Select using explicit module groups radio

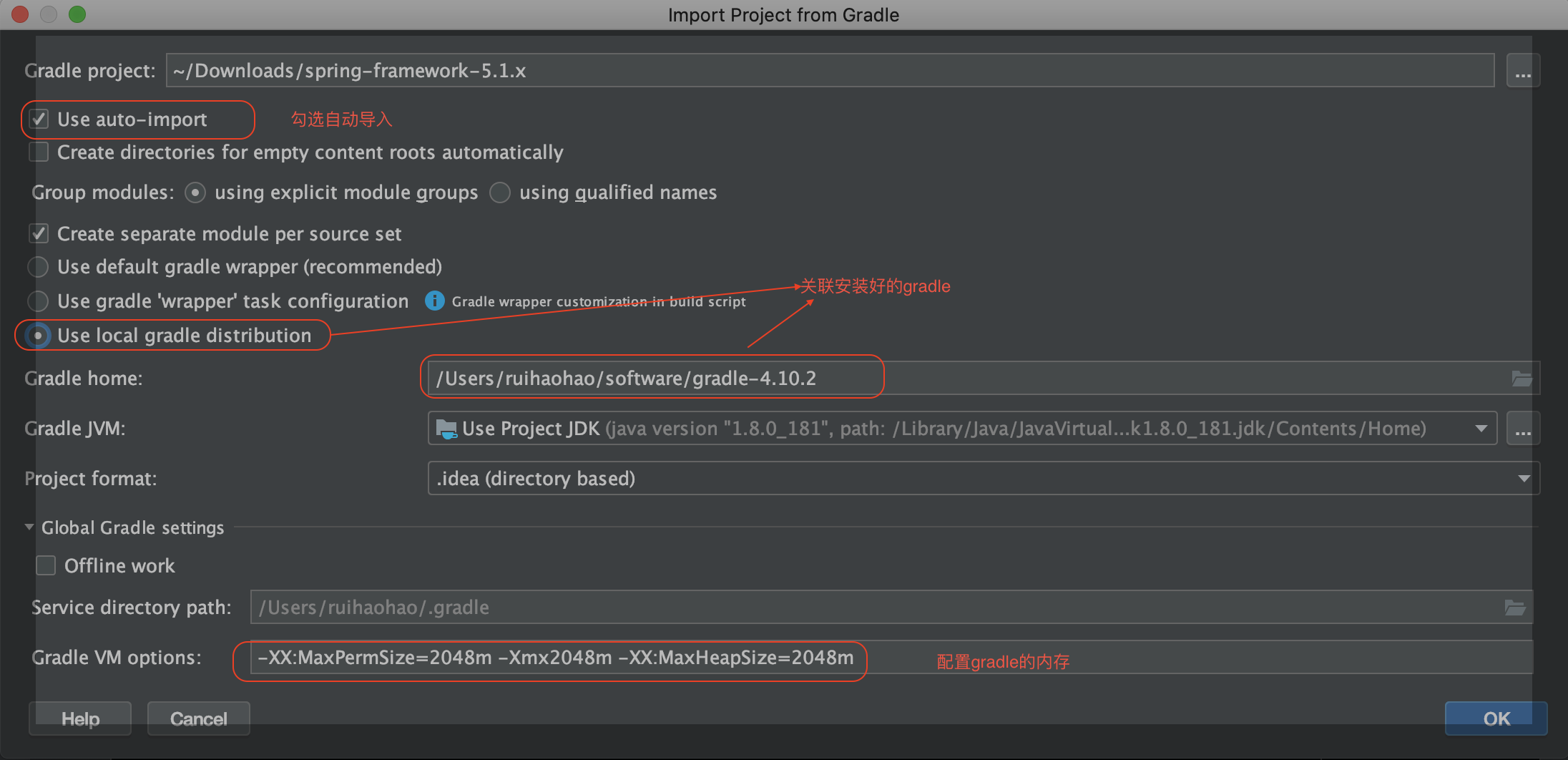195,193
